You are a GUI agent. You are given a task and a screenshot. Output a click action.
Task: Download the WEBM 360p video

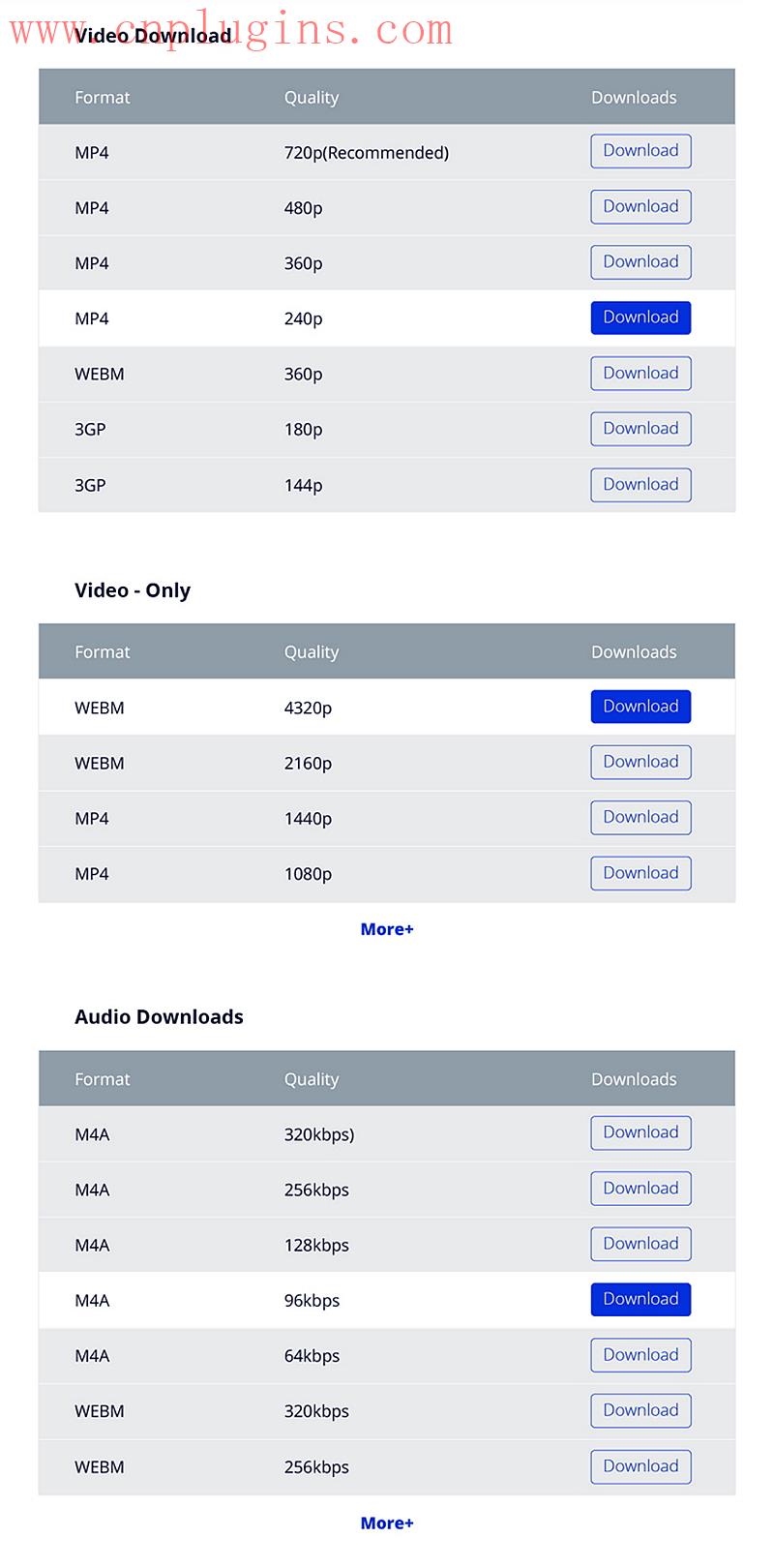point(640,374)
